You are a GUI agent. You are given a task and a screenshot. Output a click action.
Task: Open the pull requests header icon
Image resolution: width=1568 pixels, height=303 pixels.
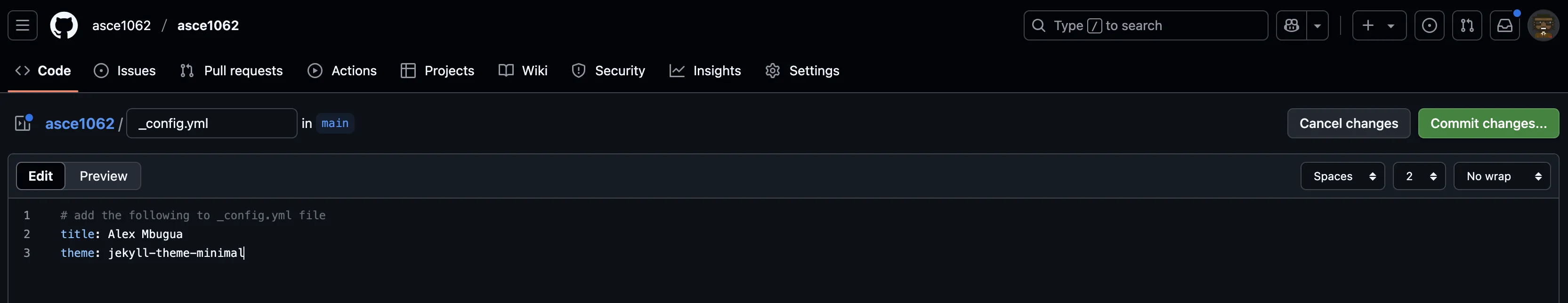pyautogui.click(x=1466, y=25)
